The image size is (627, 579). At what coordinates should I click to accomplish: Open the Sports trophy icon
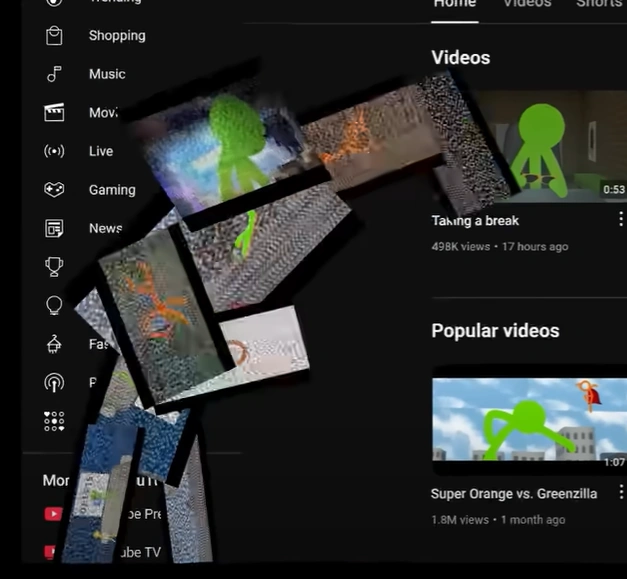[x=54, y=267]
